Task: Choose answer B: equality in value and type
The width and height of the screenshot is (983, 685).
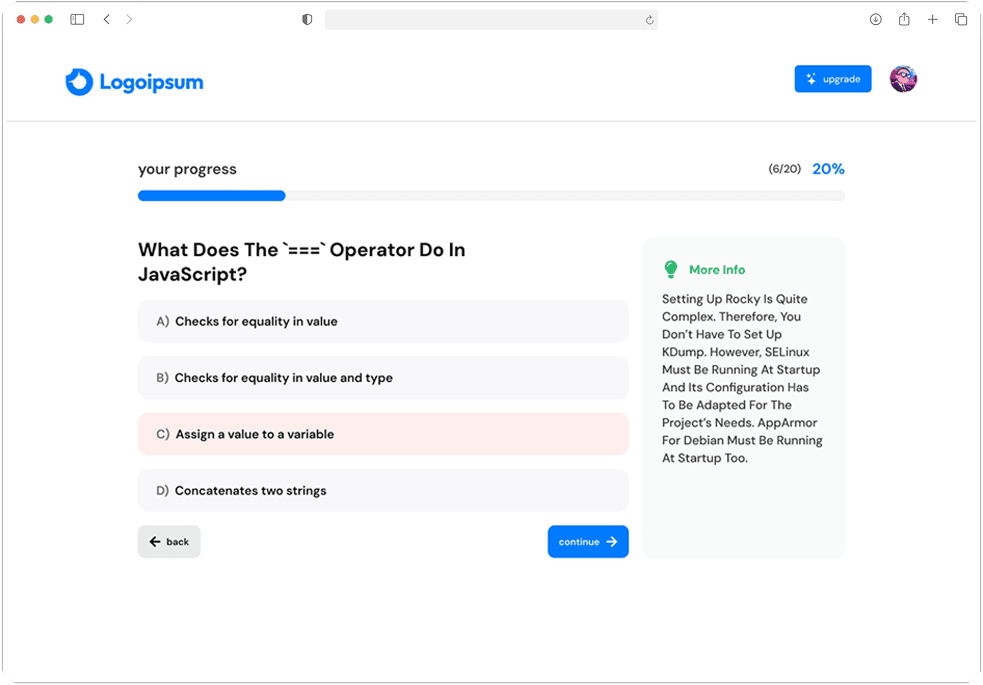Action: tap(383, 378)
